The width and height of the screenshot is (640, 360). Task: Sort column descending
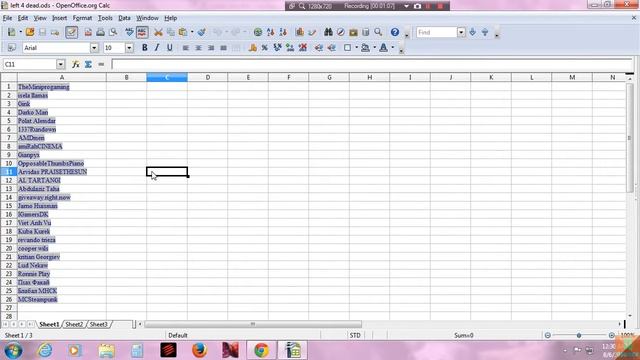(x=283, y=32)
